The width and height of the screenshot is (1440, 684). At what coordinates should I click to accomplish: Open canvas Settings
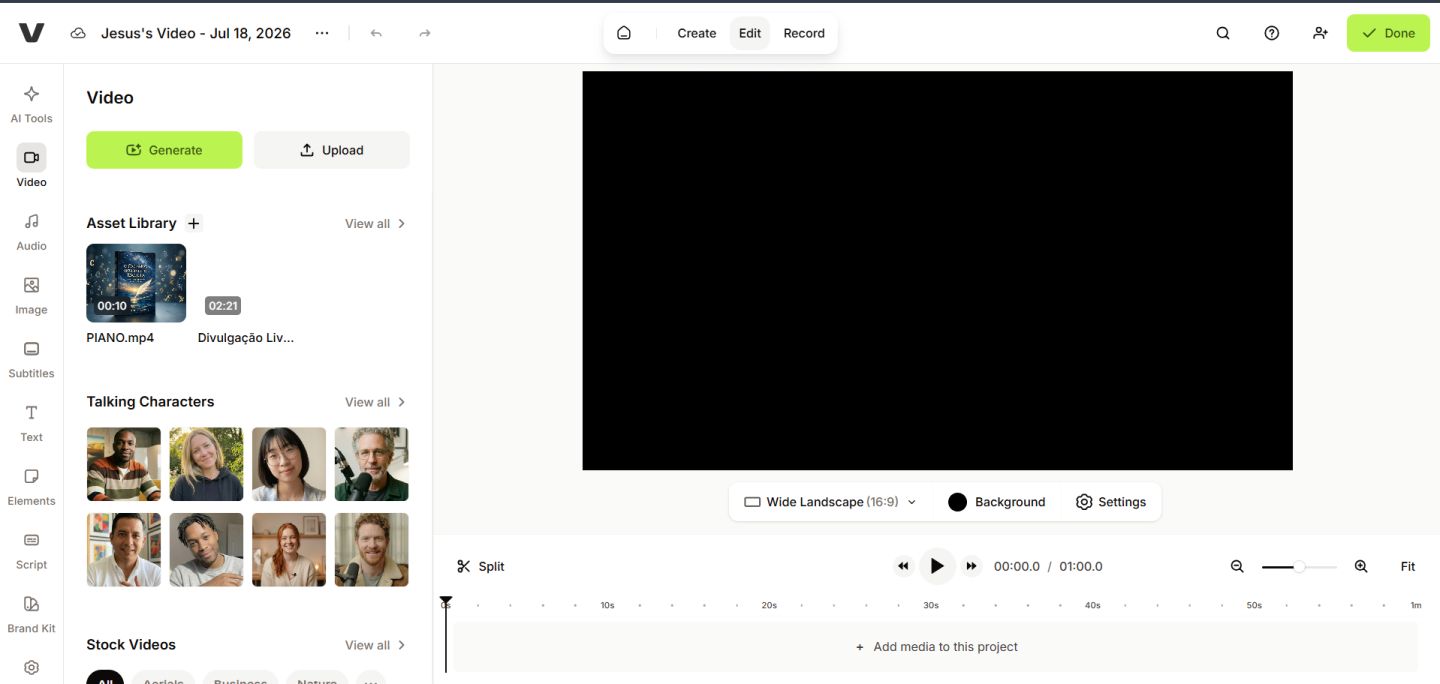click(x=1111, y=502)
